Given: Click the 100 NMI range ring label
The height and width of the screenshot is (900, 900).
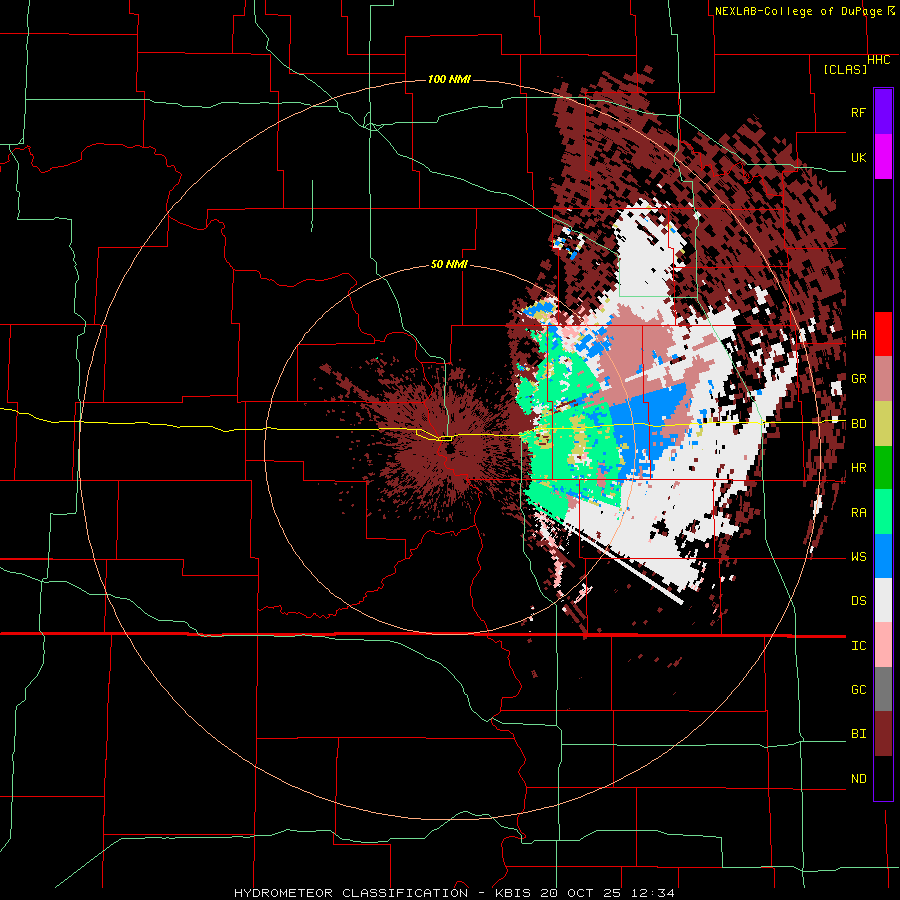Looking at the screenshot, I should tap(449, 79).
